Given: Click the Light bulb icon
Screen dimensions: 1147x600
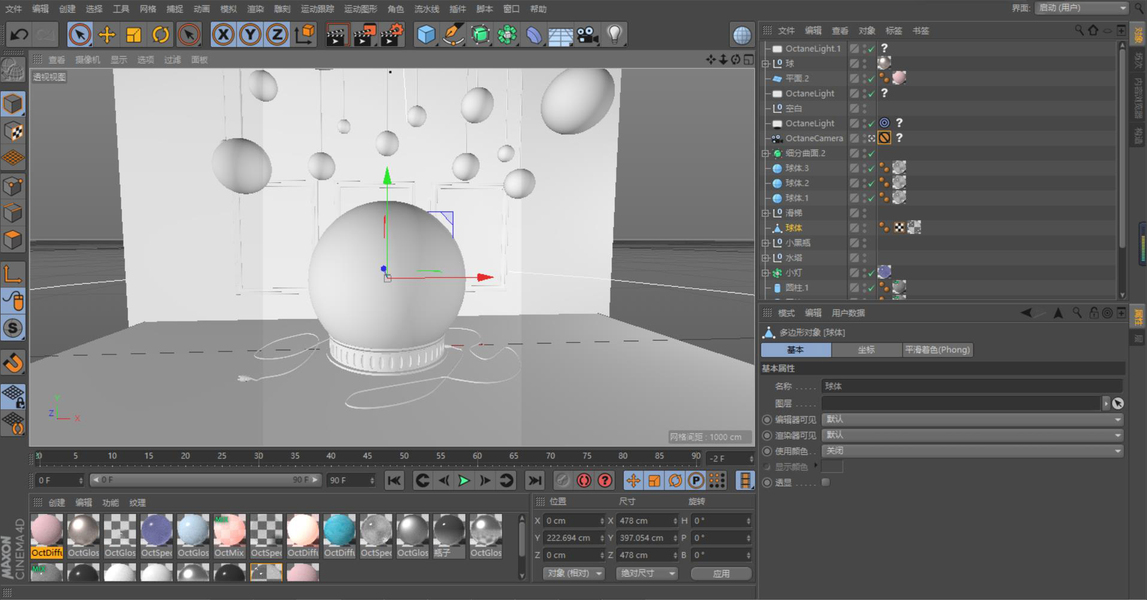Looking at the screenshot, I should [x=614, y=34].
